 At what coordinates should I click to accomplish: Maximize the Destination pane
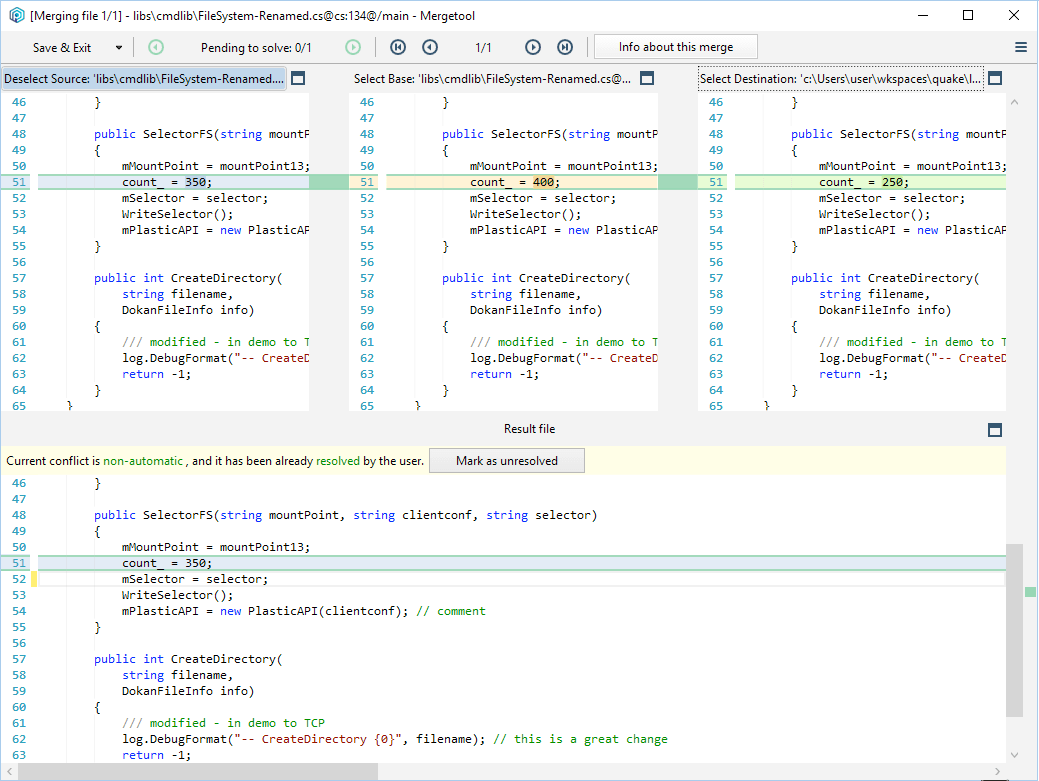pyautogui.click(x=995, y=79)
